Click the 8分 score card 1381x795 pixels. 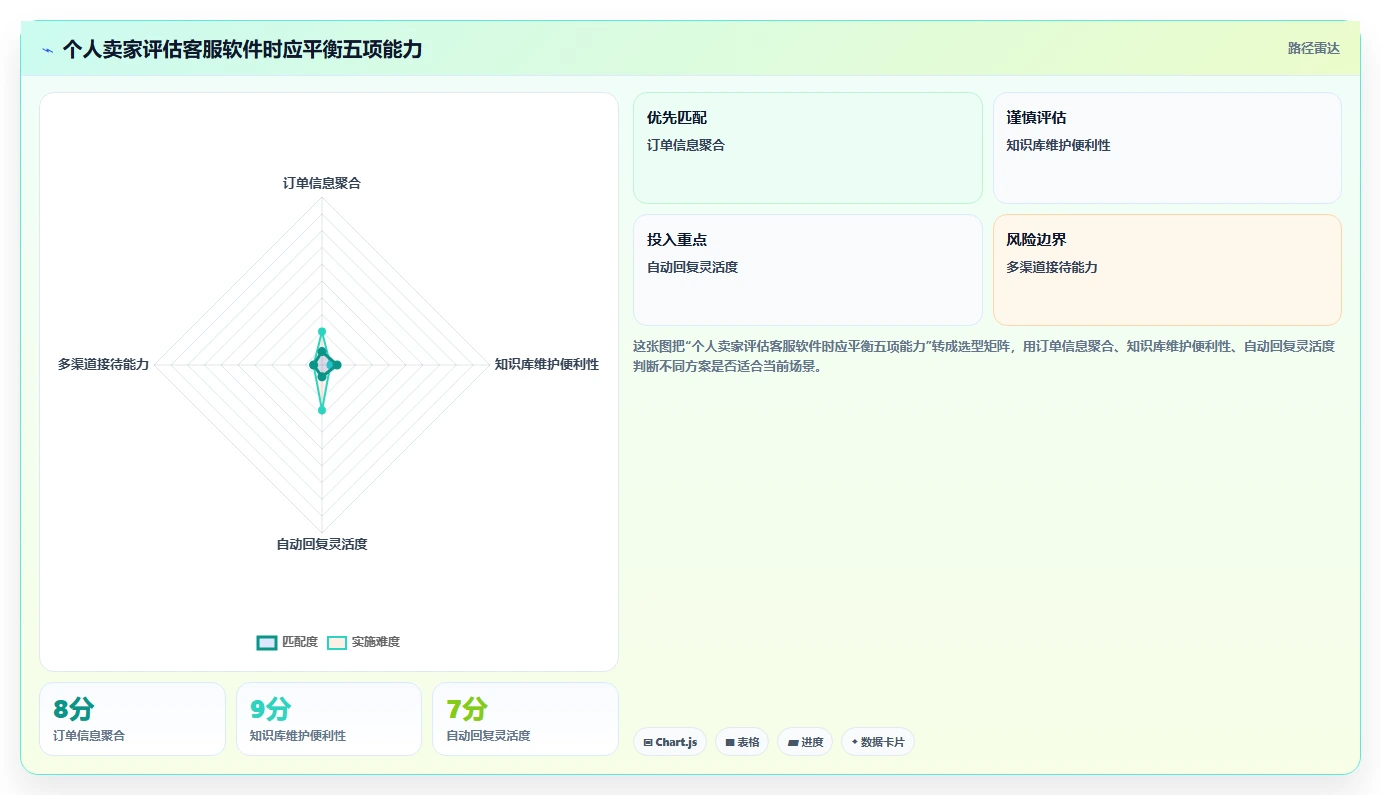132,719
